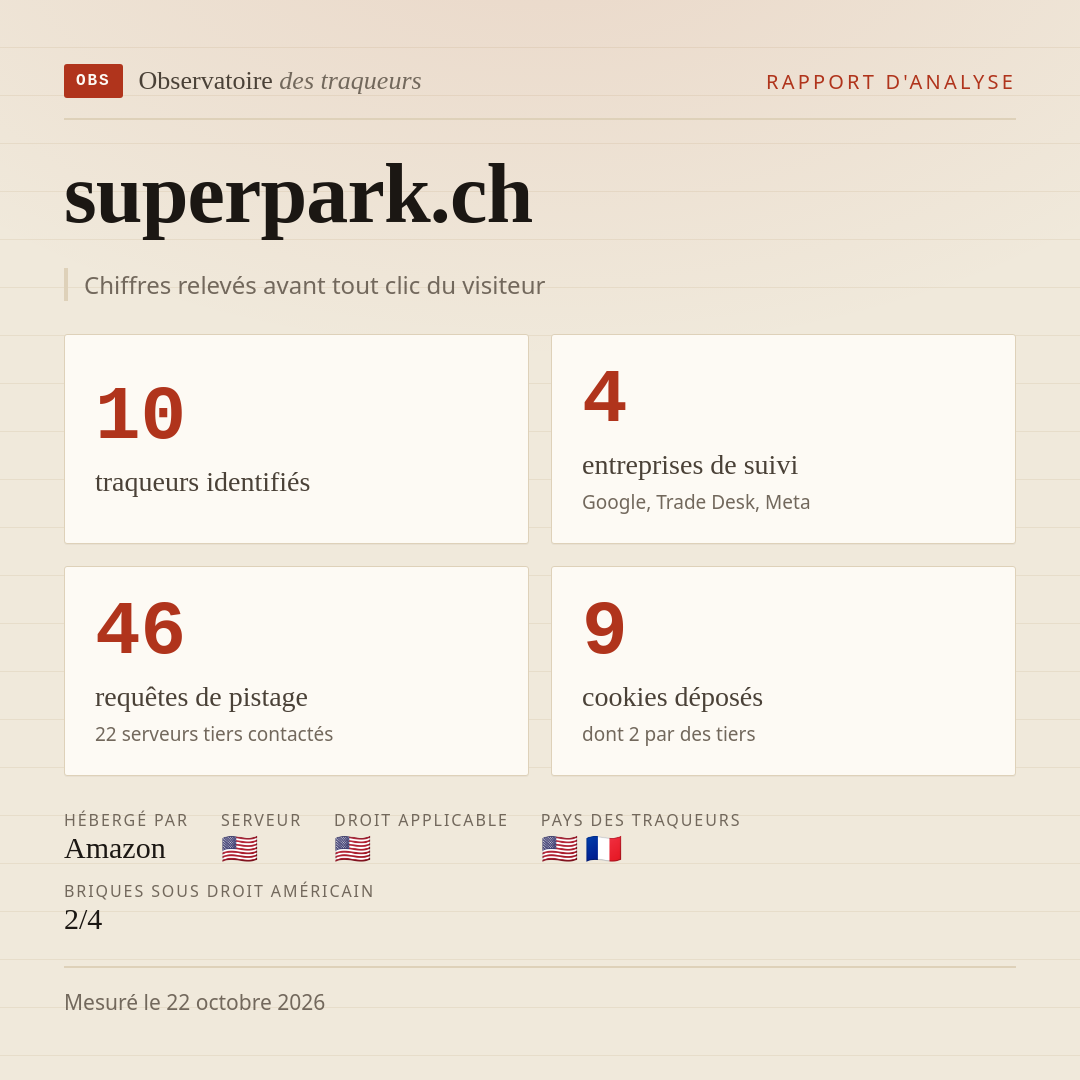Click the Google, Trade Desk, Meta text
The image size is (1080, 1080).
pos(696,502)
